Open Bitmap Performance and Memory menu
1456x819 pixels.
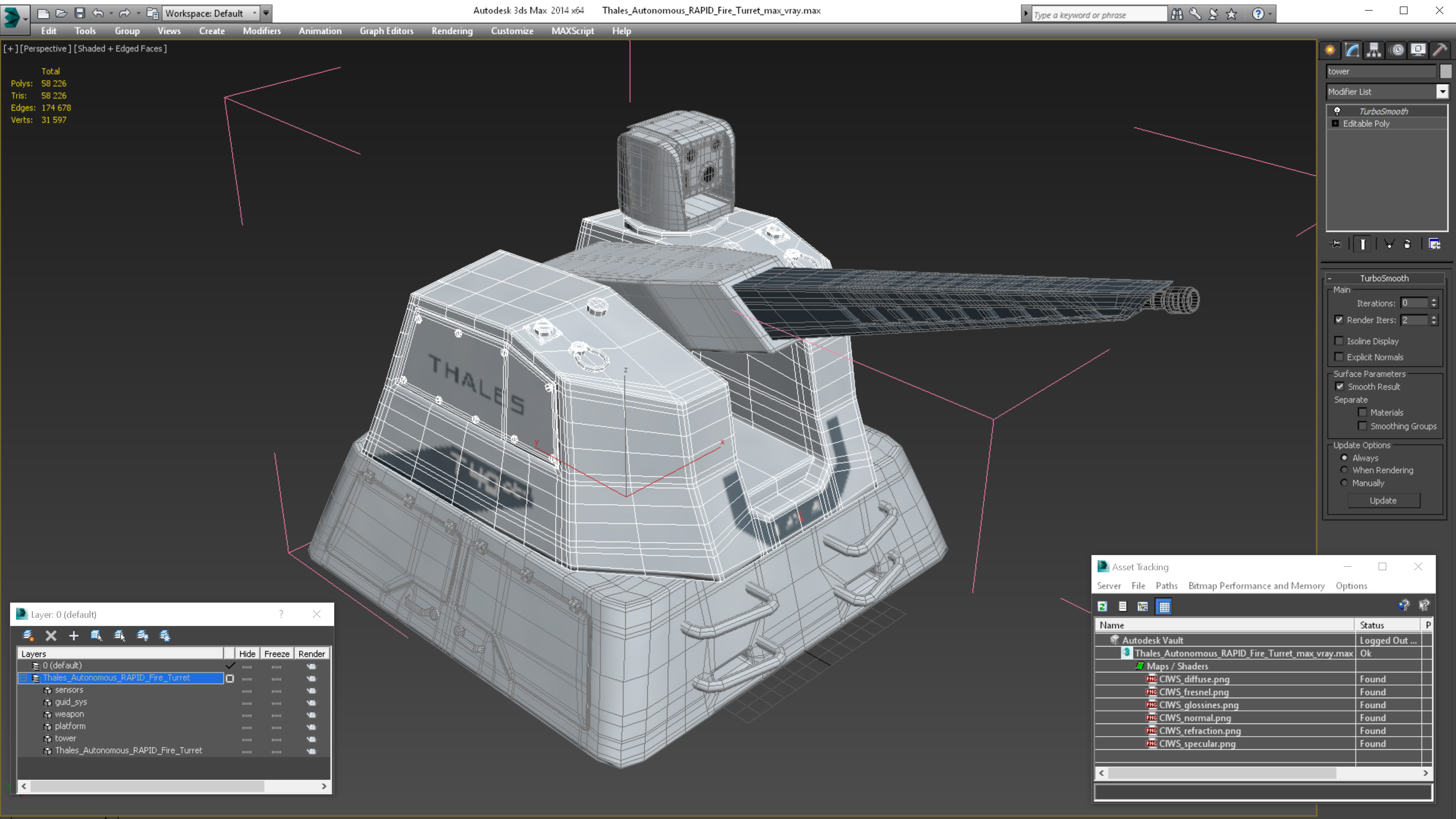[1256, 586]
